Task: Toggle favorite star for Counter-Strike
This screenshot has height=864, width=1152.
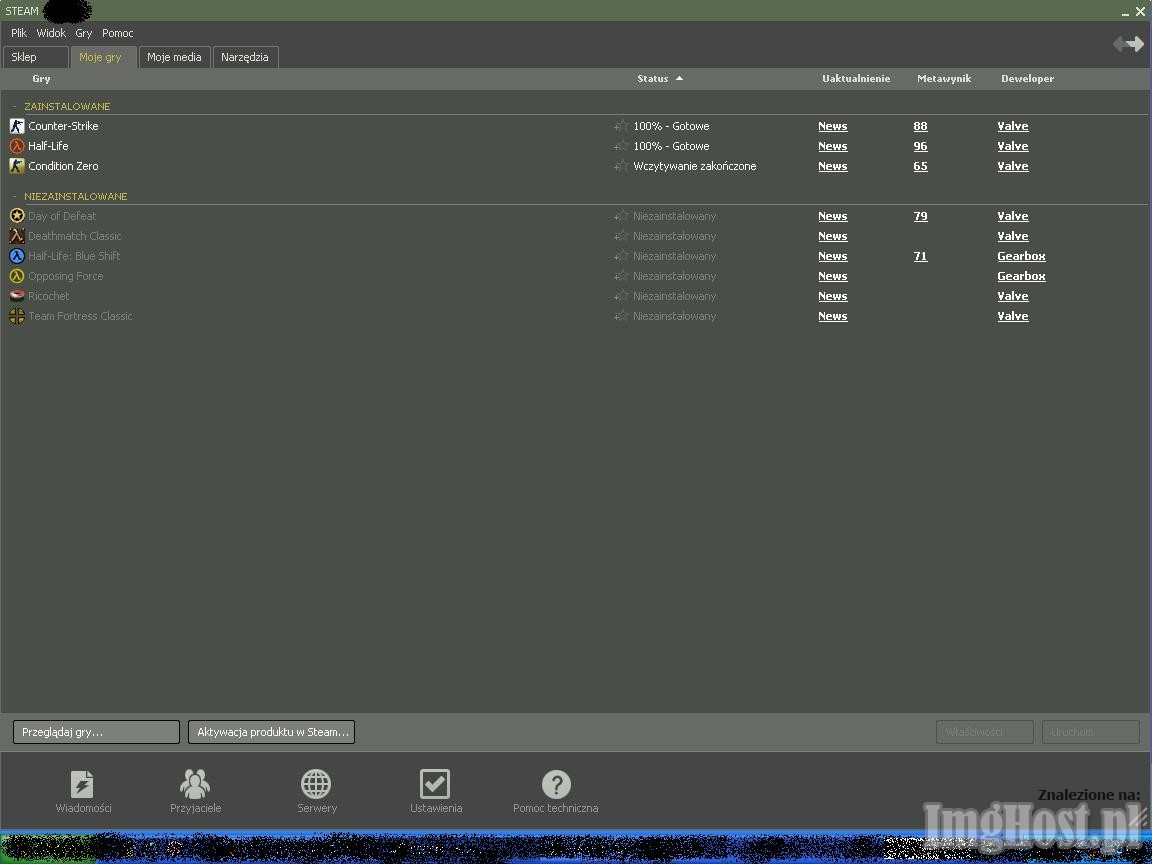Action: pyautogui.click(x=622, y=126)
